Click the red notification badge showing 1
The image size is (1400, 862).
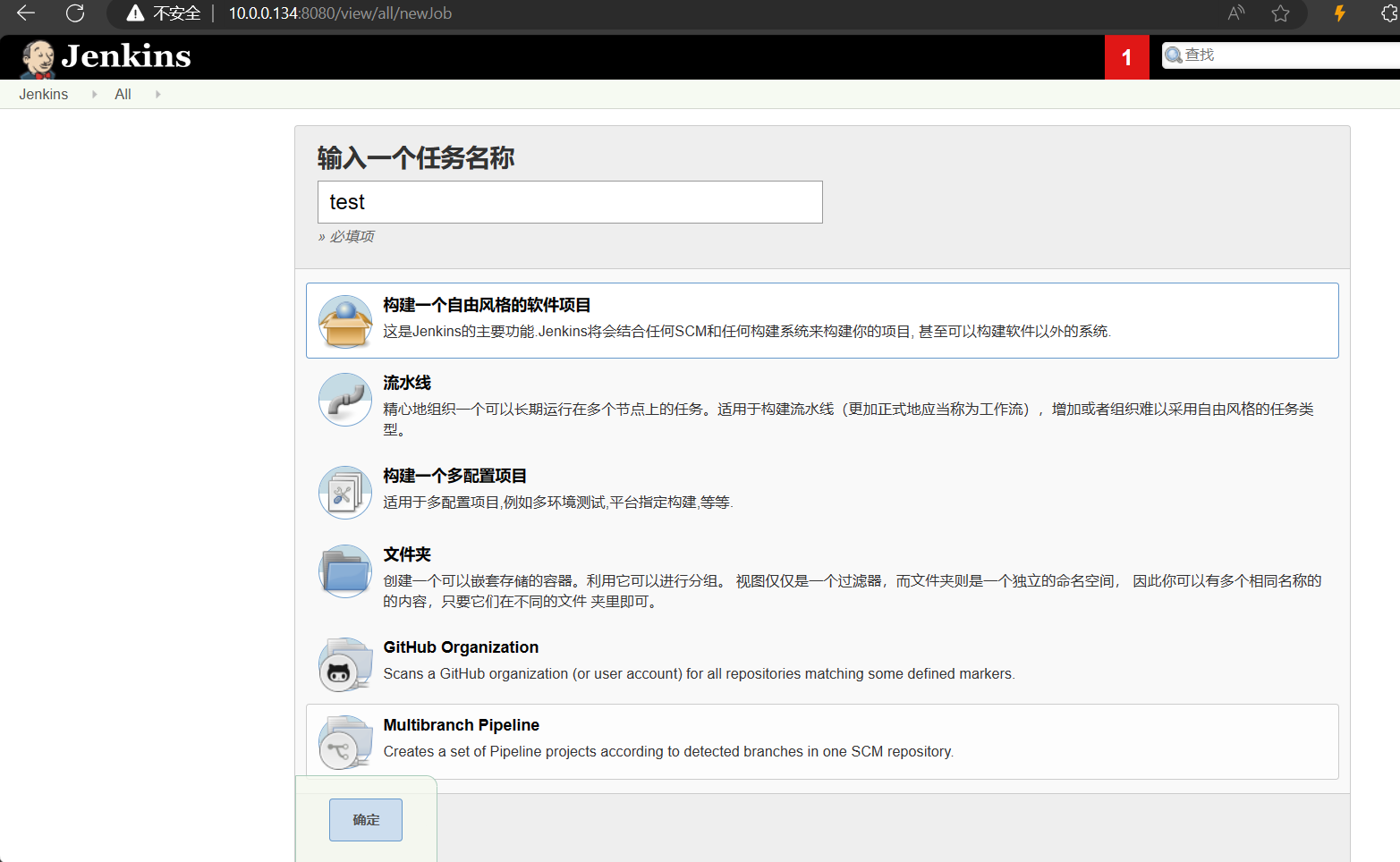click(x=1126, y=57)
